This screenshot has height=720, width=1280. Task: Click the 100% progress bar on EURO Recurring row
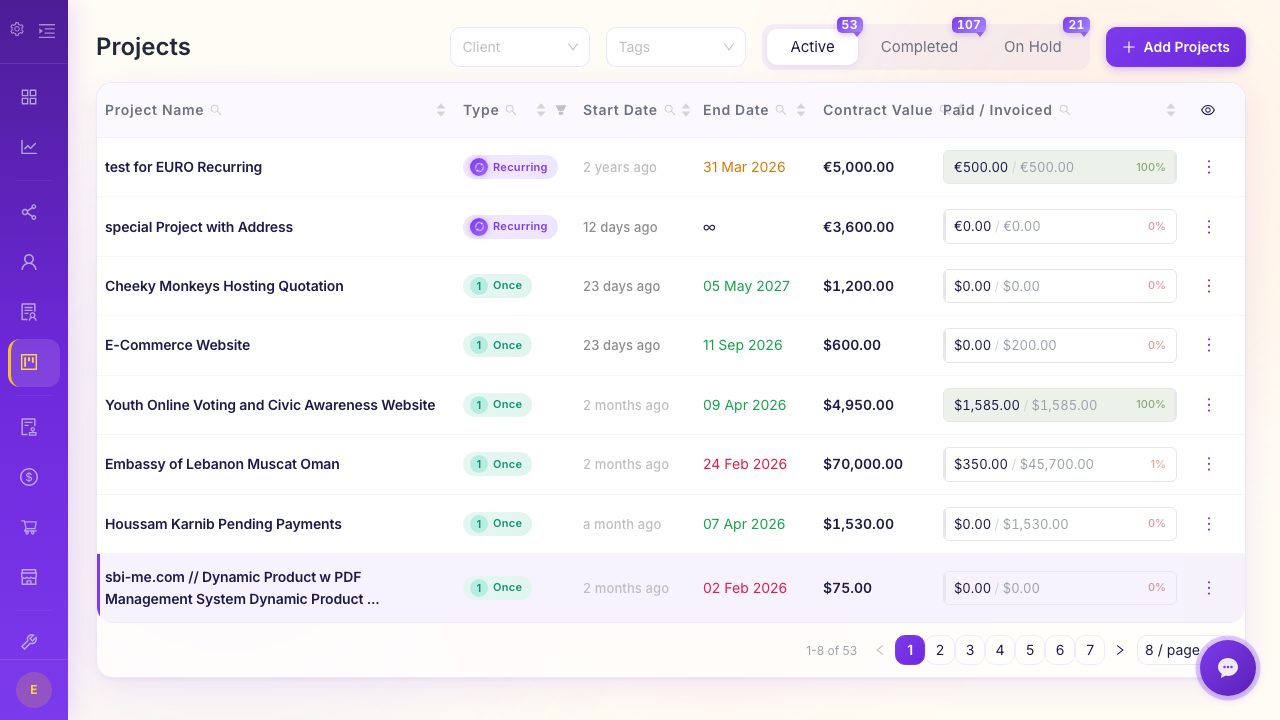point(1059,167)
